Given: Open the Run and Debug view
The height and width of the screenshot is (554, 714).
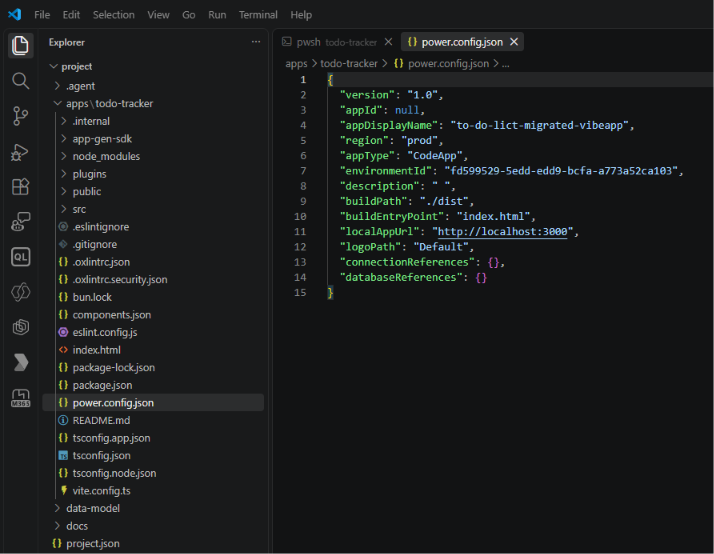Looking at the screenshot, I should 20,152.
